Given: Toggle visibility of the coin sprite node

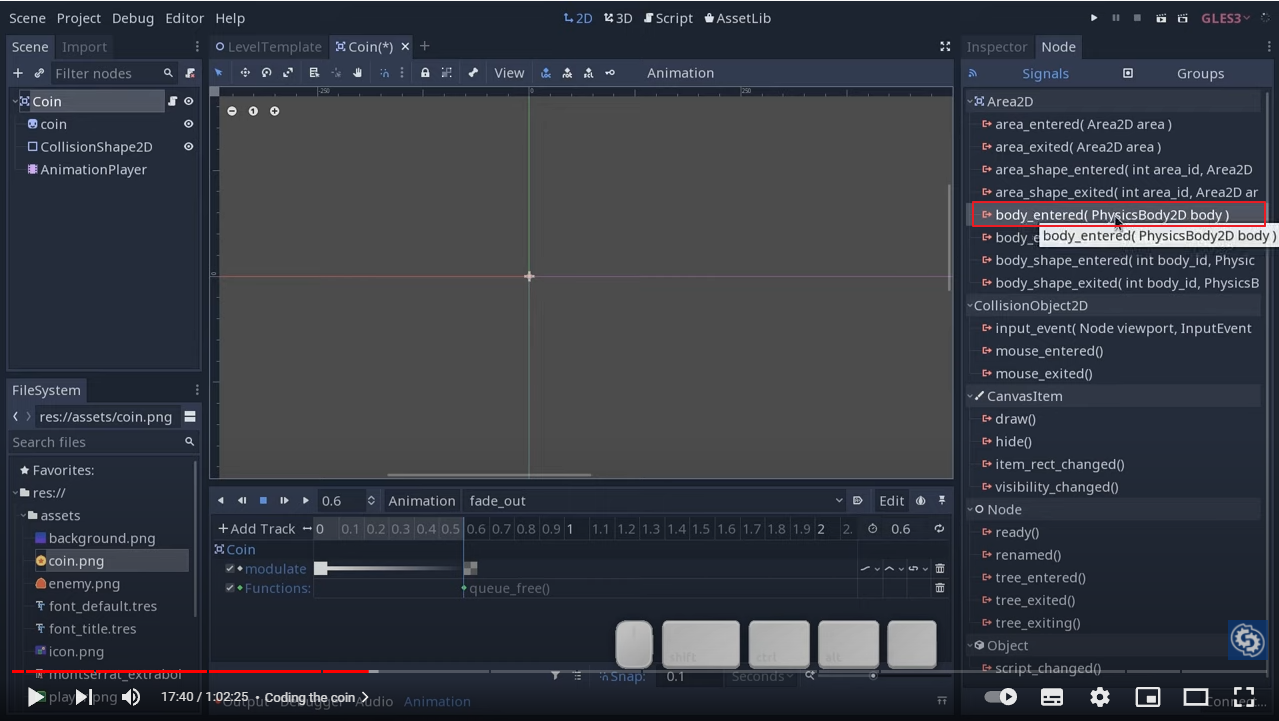Looking at the screenshot, I should click(188, 124).
